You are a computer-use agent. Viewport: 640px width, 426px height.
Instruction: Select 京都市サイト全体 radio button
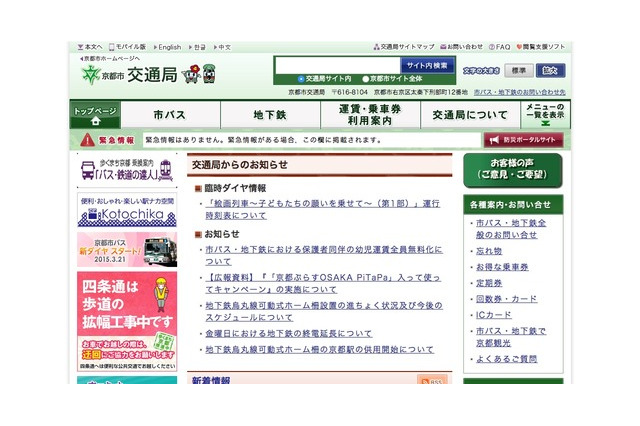coord(365,79)
